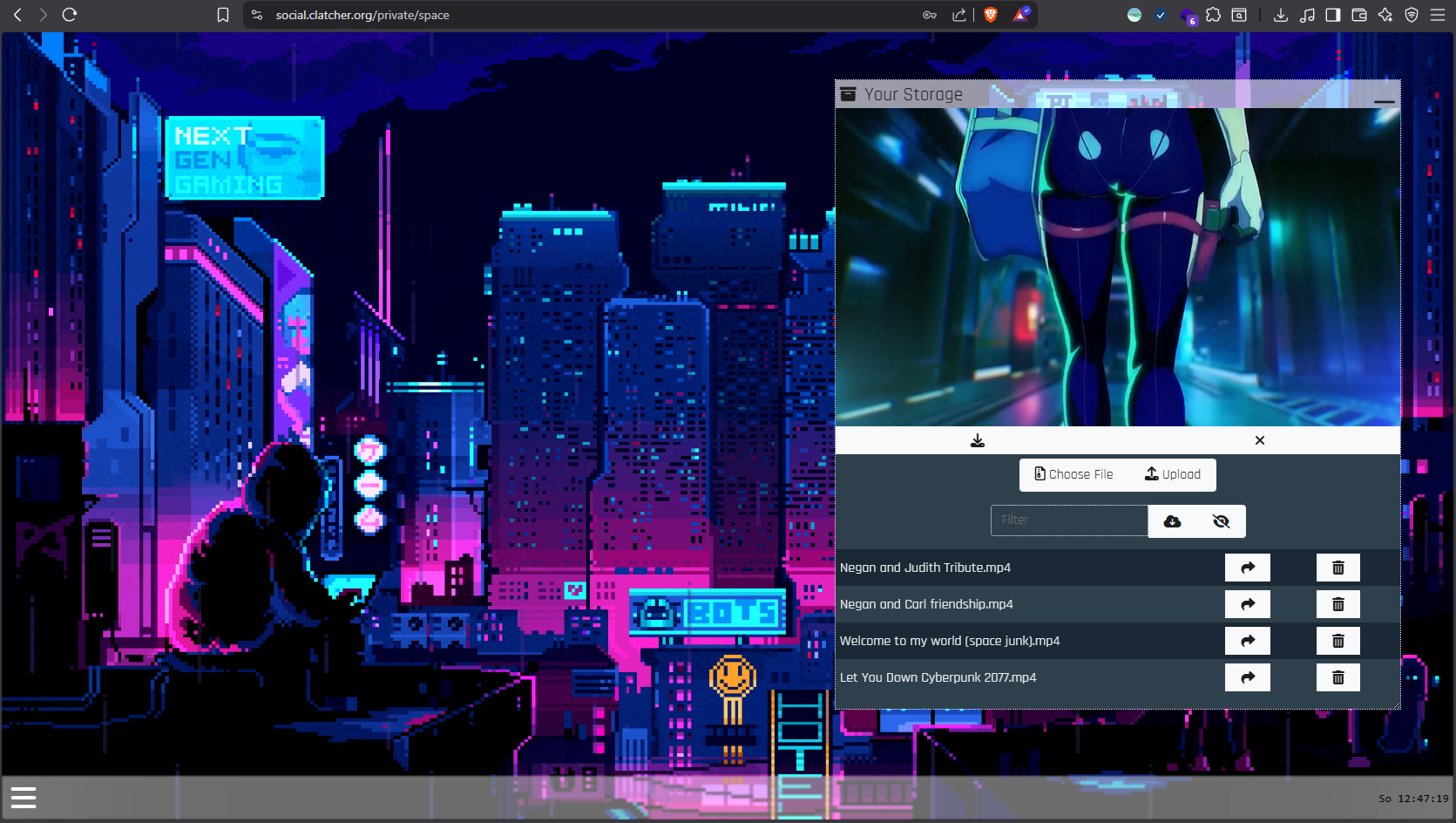This screenshot has height=823, width=1456.
Task: Click the Brave Shields lion icon
Action: tap(991, 15)
